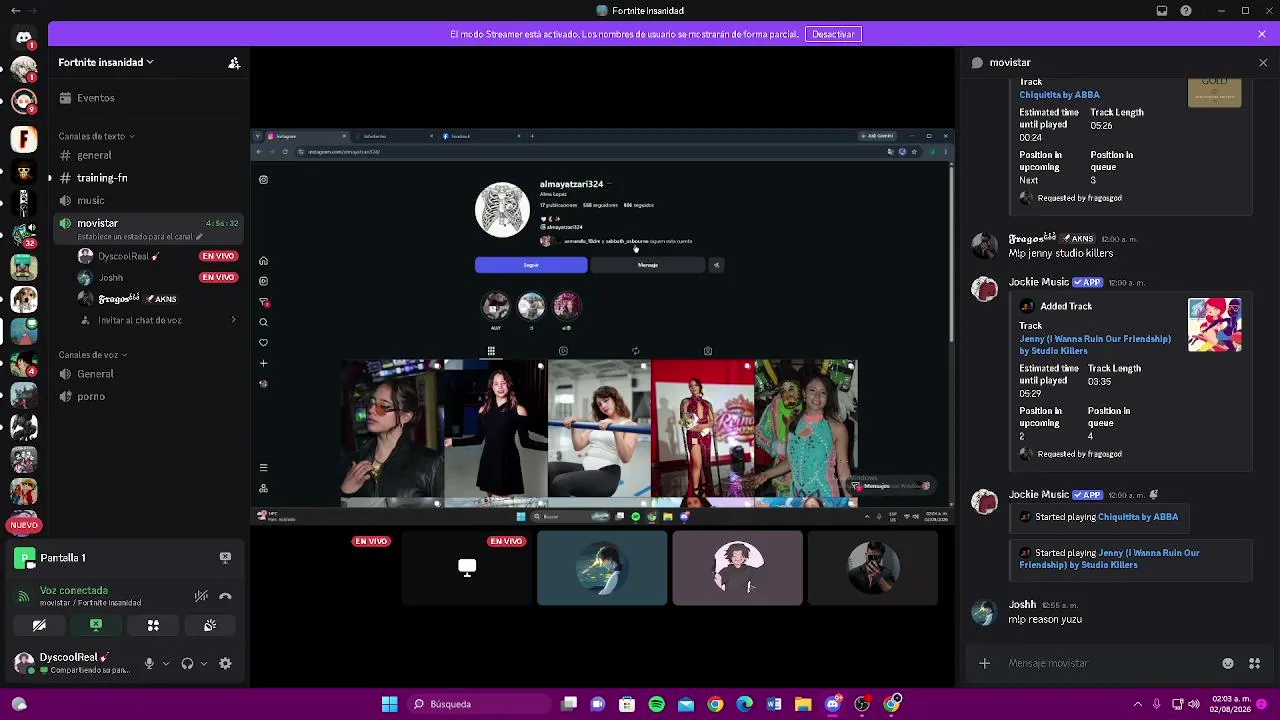Screen dimensions: 1280x720
Task: Open microphone input options arrow
Action: 166,663
